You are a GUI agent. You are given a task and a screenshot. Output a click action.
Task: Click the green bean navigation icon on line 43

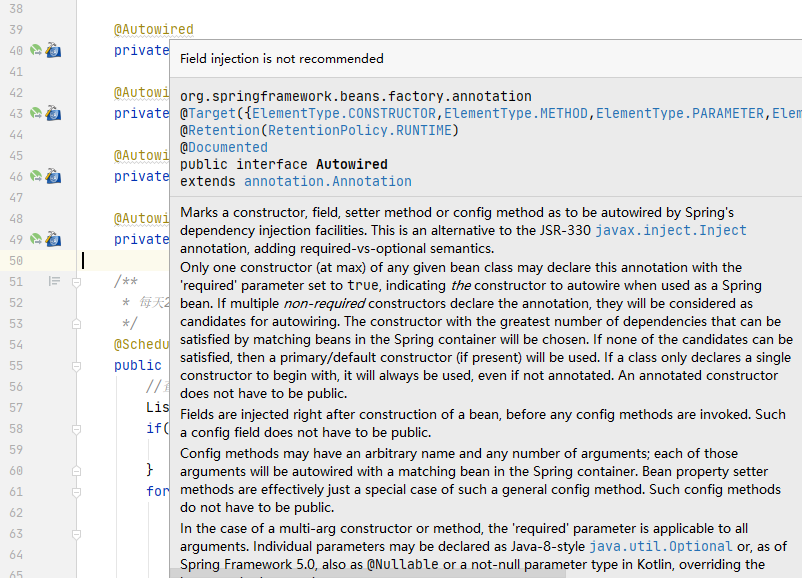click(36, 114)
